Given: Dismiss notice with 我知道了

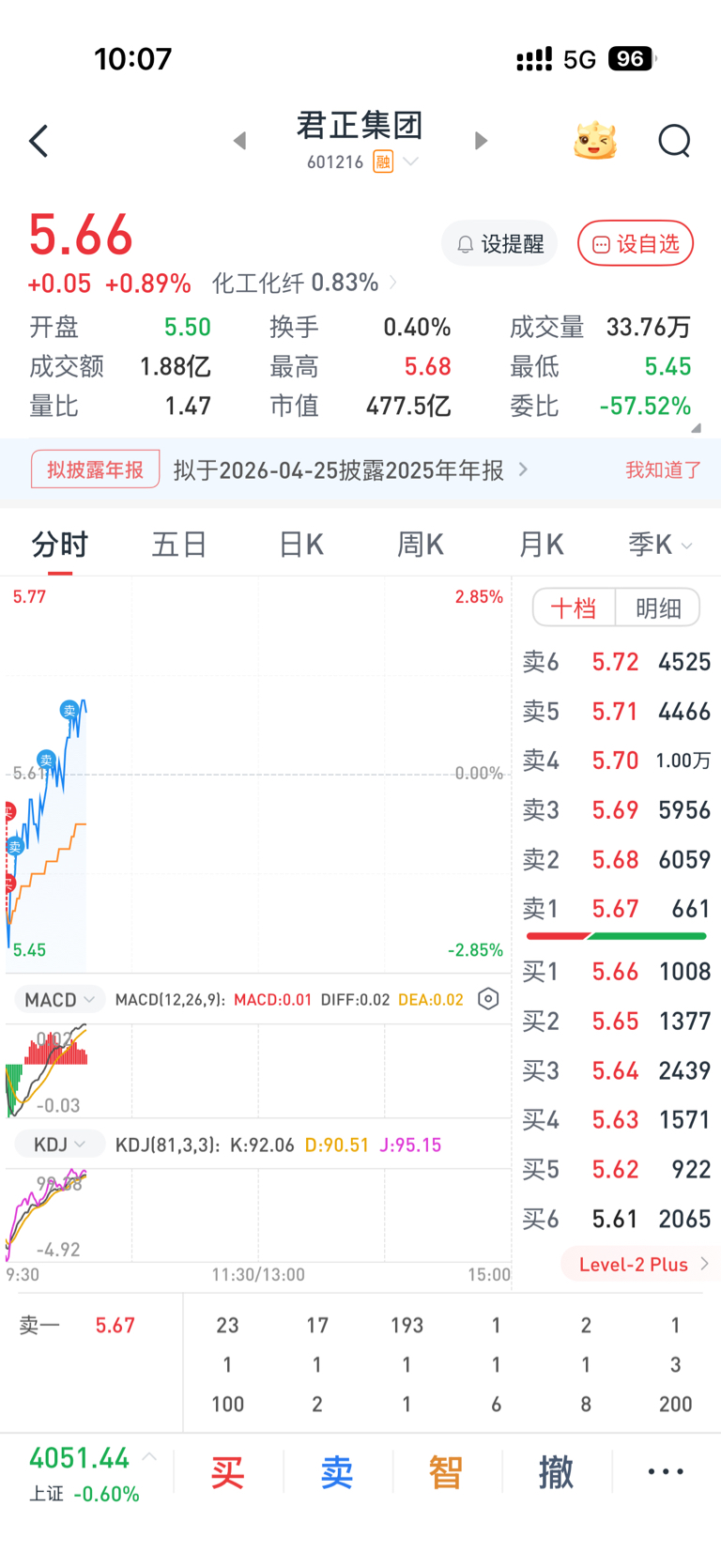Looking at the screenshot, I should (x=664, y=469).
